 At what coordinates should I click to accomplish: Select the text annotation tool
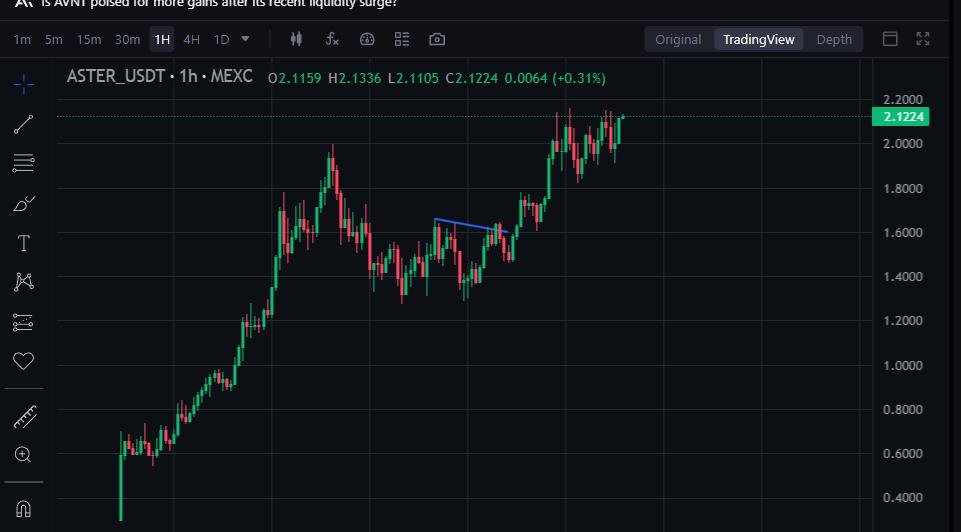23,243
